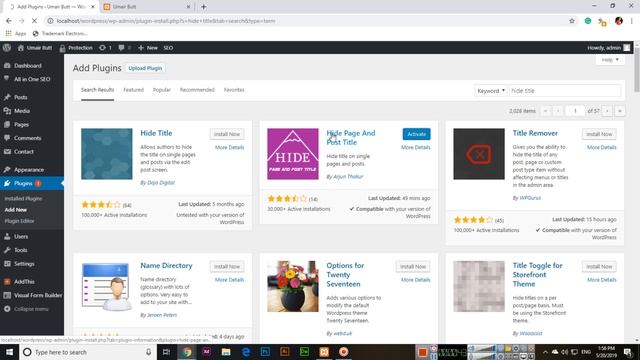The image size is (640, 360).
Task: Collapse the admin sidebar menu
Action: pos(31,309)
